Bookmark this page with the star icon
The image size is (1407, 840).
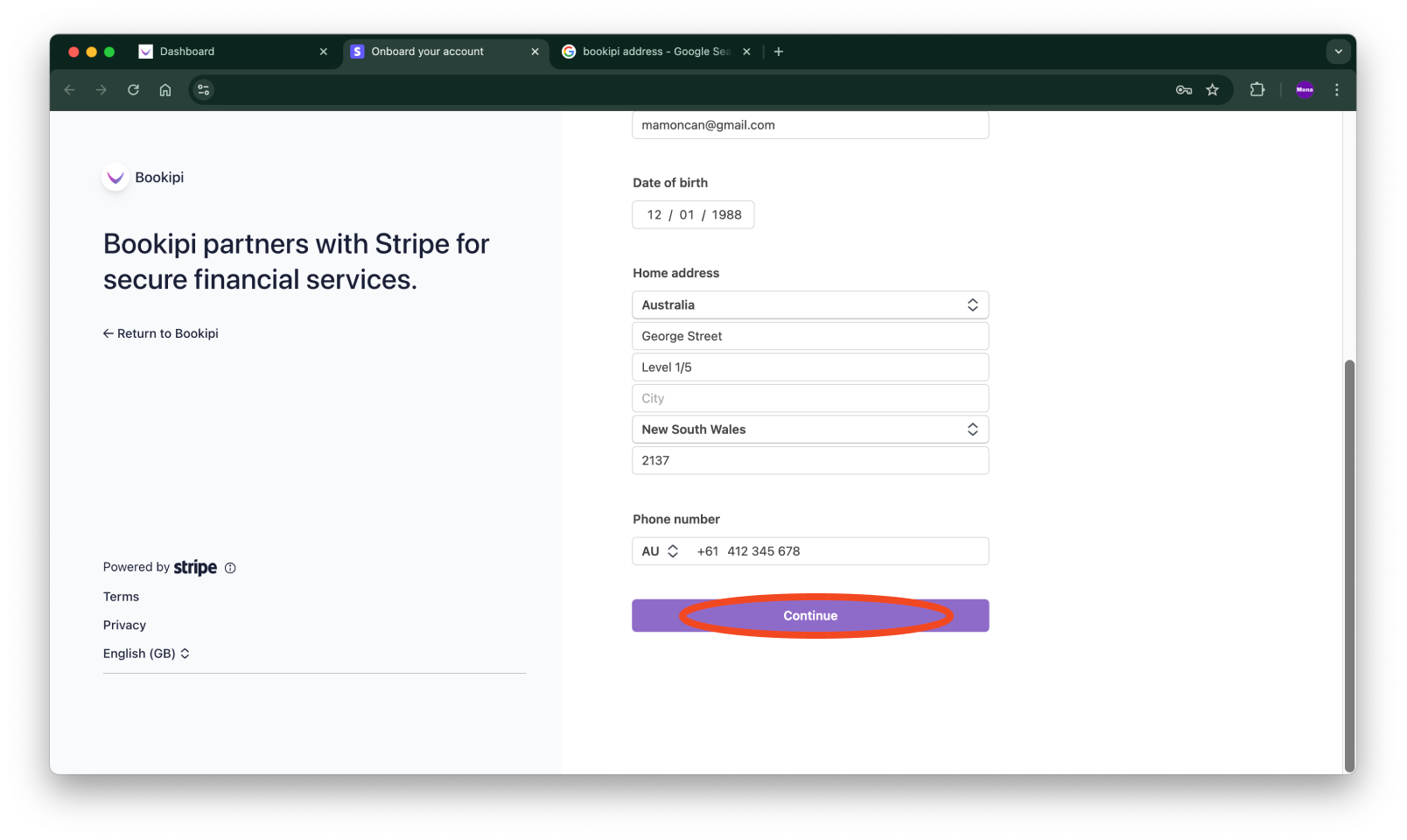(1212, 89)
